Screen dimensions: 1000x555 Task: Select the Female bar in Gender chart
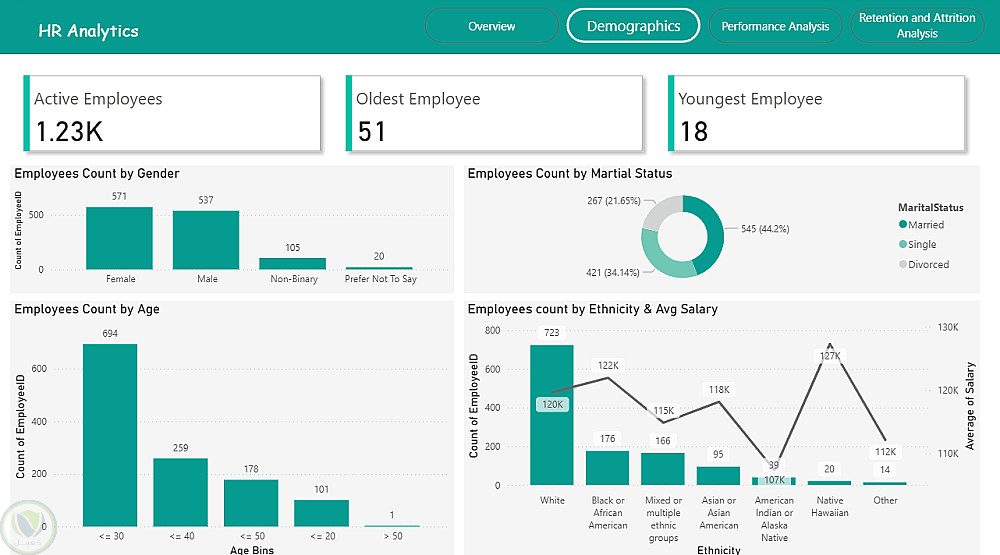pyautogui.click(x=119, y=238)
